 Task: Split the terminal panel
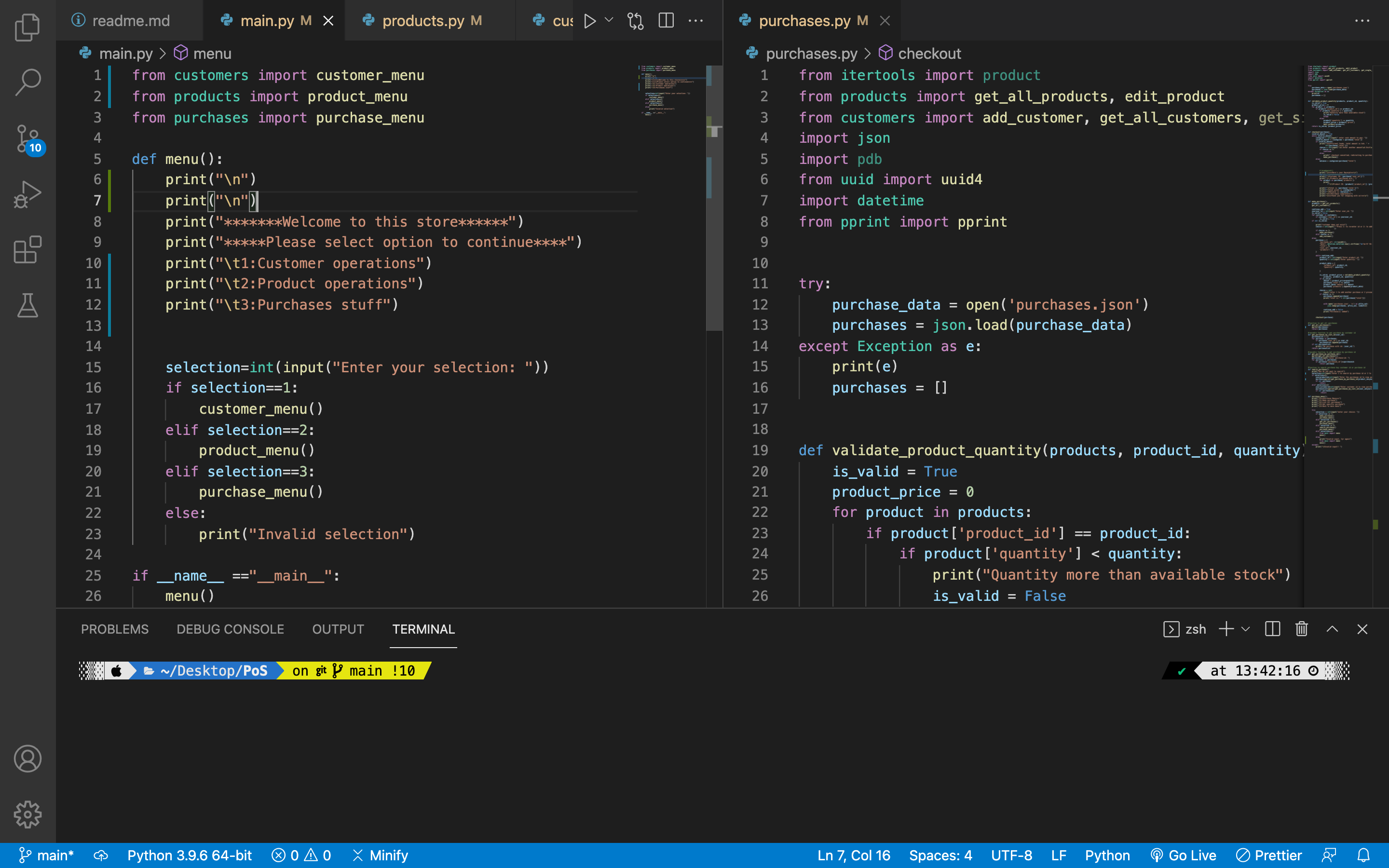click(1272, 629)
